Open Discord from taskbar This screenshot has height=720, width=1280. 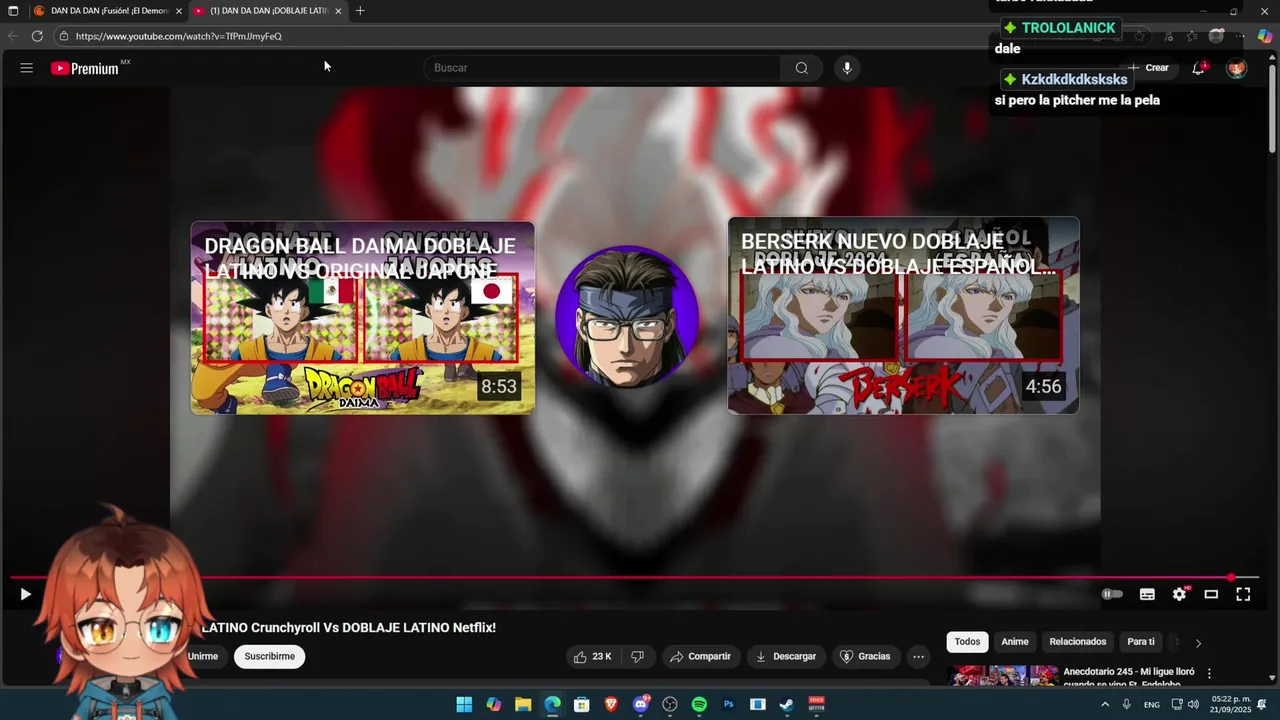coord(641,705)
